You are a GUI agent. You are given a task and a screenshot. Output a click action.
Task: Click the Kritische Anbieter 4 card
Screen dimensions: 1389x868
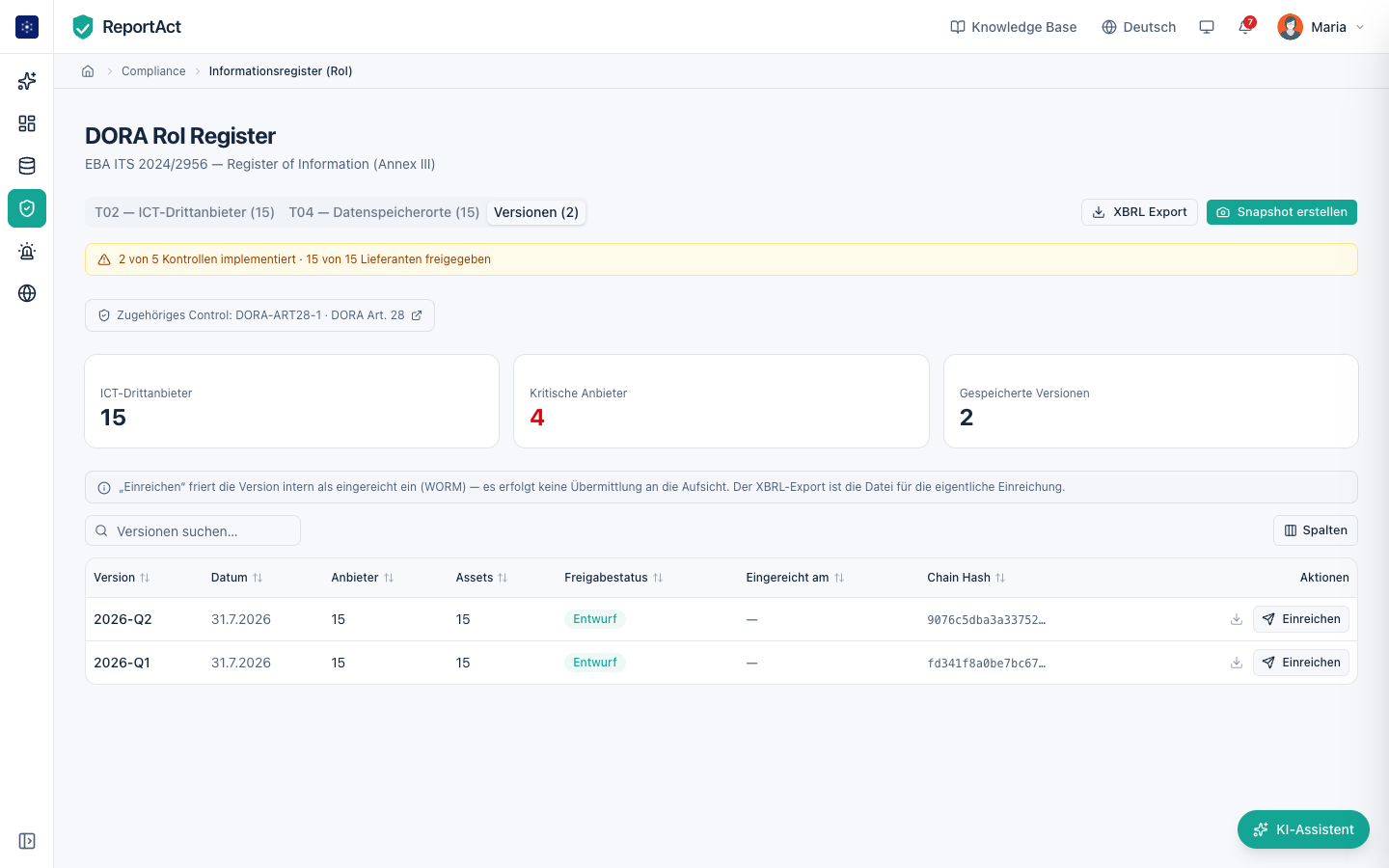pyautogui.click(x=722, y=401)
